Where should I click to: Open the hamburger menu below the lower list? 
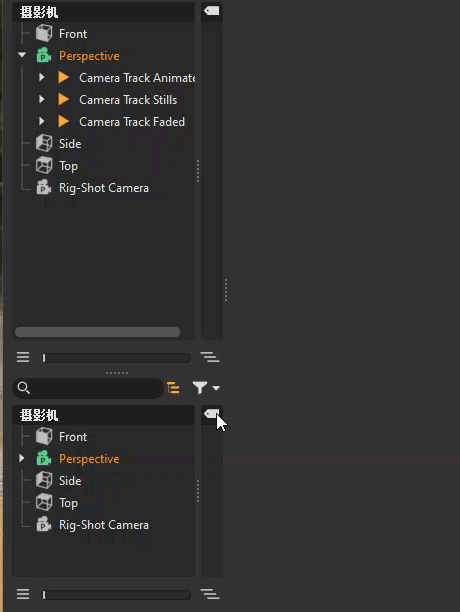pos(23,594)
